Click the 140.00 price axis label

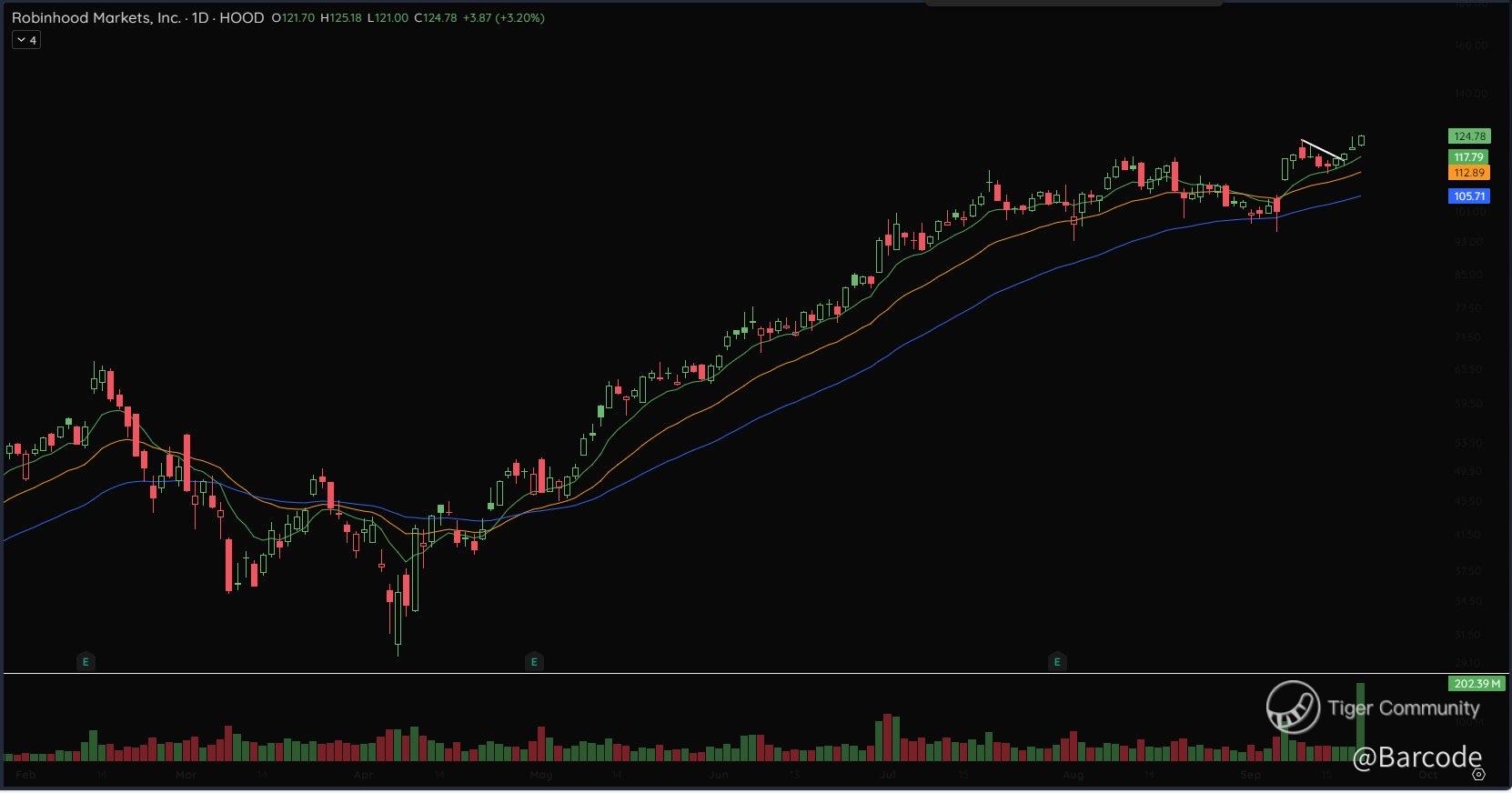[1470, 94]
